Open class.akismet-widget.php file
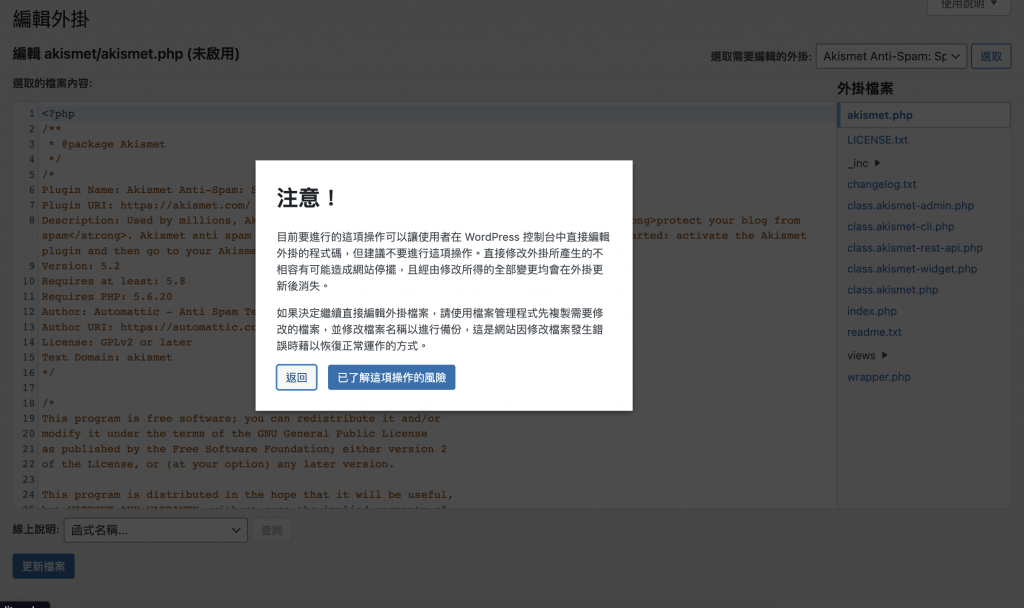Viewport: 1024px width, 608px height. tap(912, 269)
